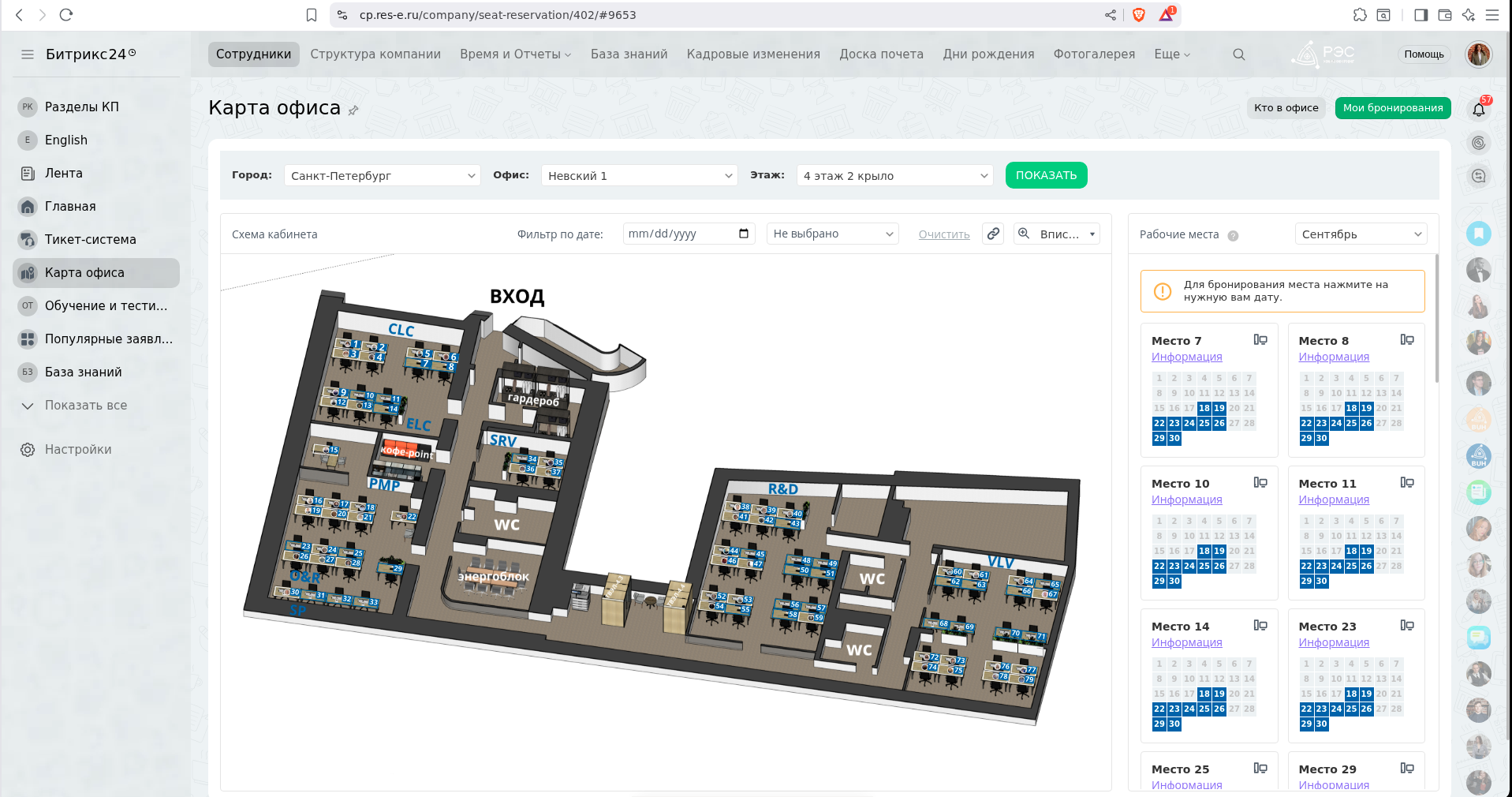Open the notifications bell icon
The height and width of the screenshot is (797, 1512).
(x=1478, y=109)
